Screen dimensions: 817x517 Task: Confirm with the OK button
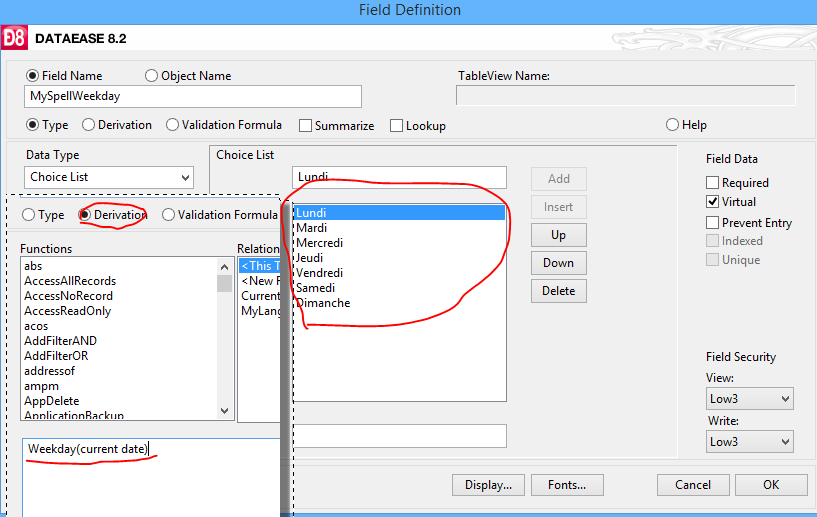771,485
